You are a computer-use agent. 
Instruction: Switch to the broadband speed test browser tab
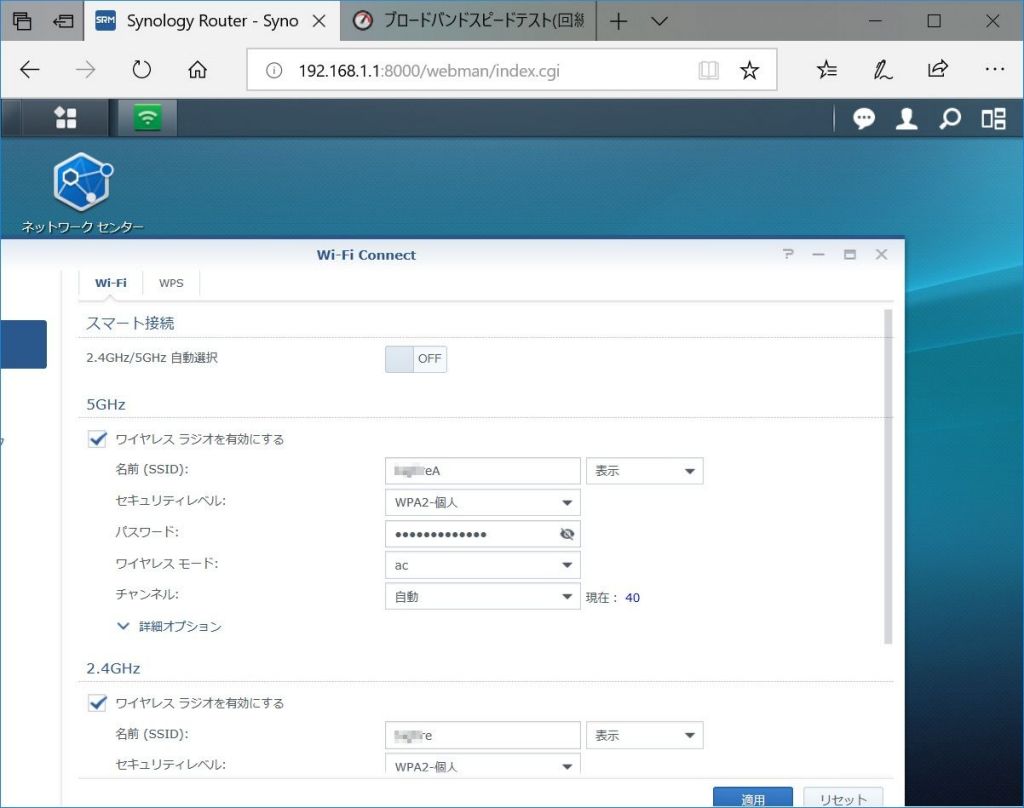(468, 21)
